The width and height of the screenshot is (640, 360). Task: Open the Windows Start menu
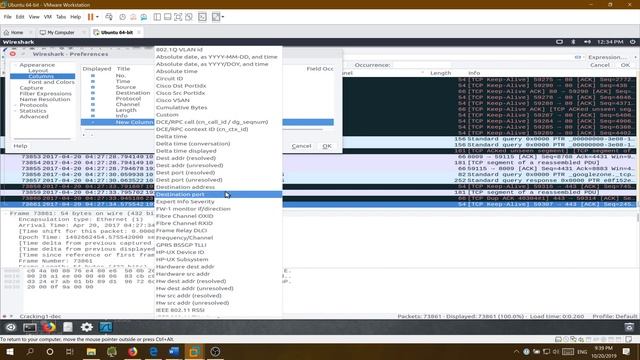click(x=10, y=351)
